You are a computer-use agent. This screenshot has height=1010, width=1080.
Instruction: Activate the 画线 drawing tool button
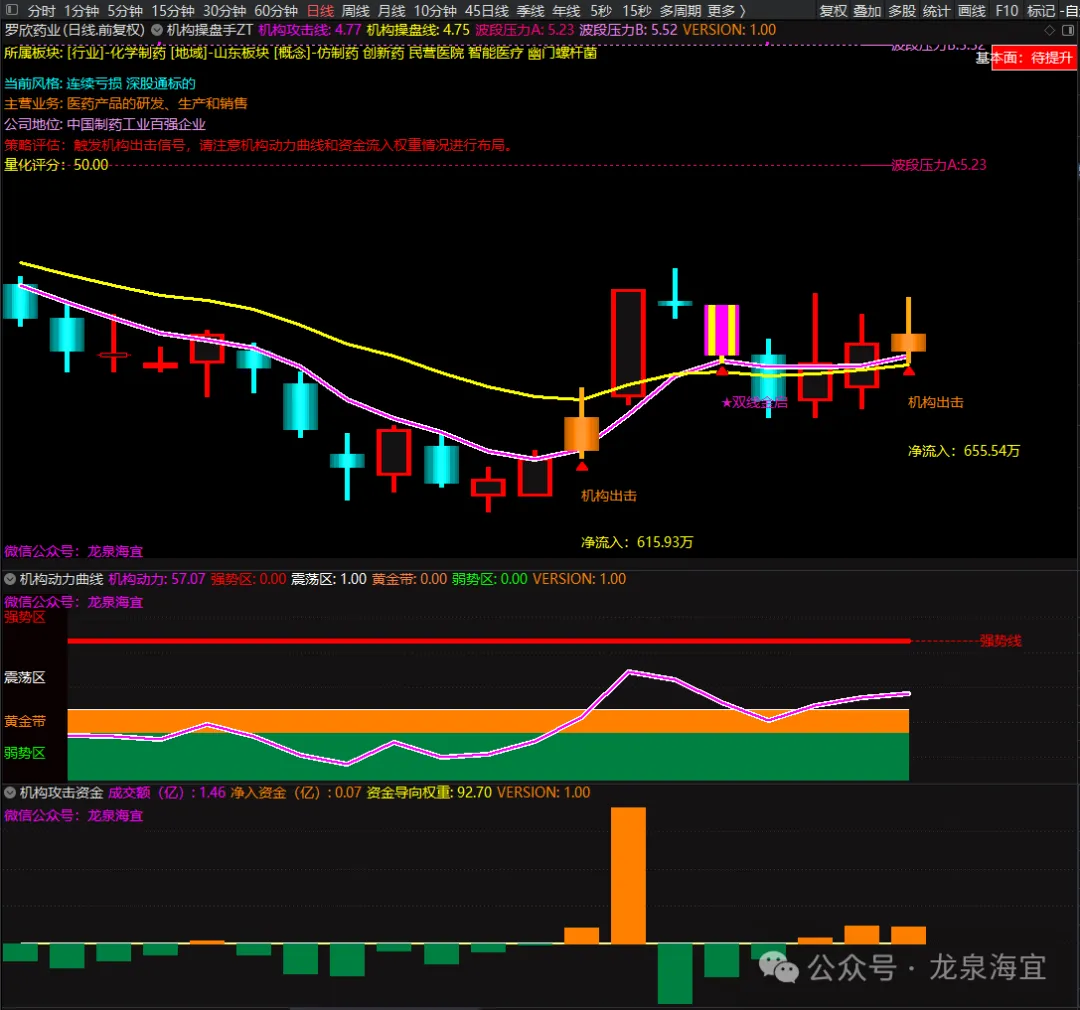click(x=972, y=11)
